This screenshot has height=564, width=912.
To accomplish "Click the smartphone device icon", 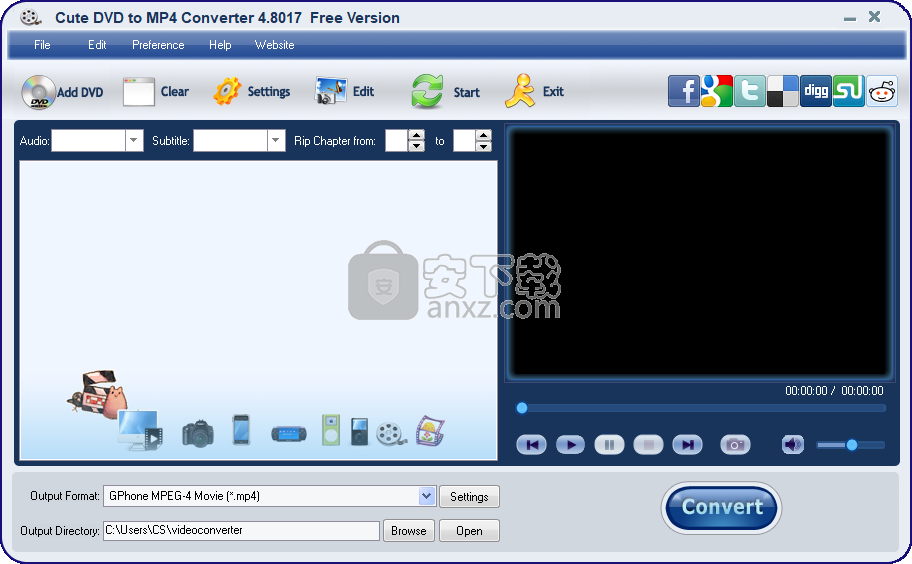I will pyautogui.click(x=241, y=430).
